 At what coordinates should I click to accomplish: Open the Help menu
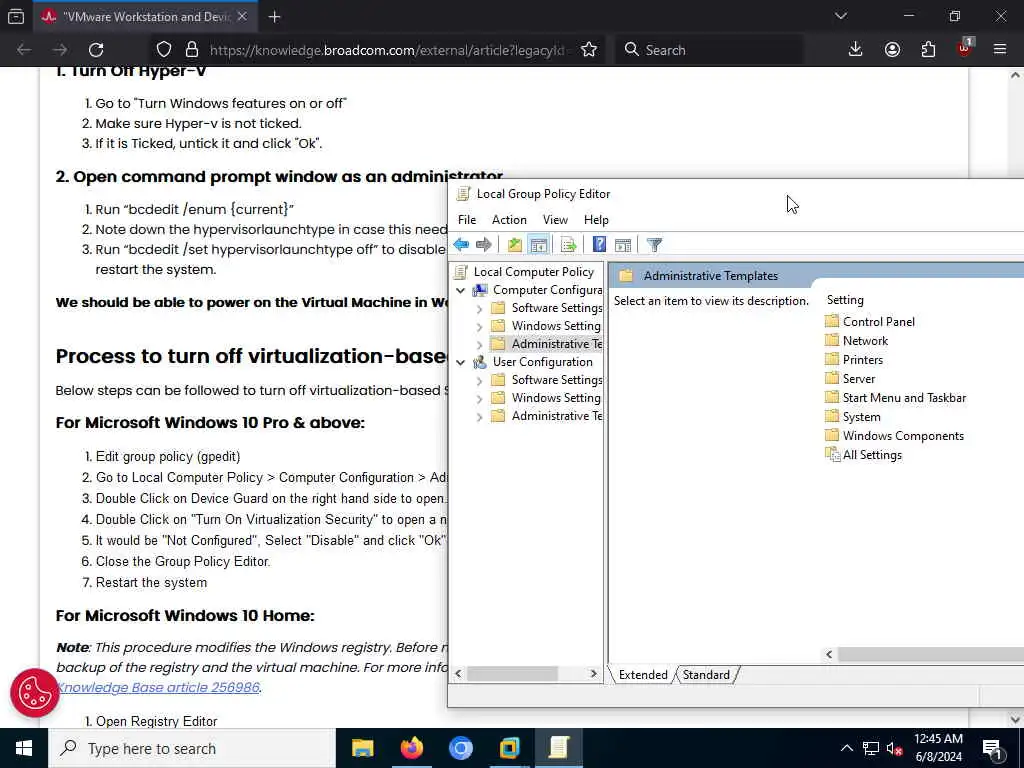point(596,220)
